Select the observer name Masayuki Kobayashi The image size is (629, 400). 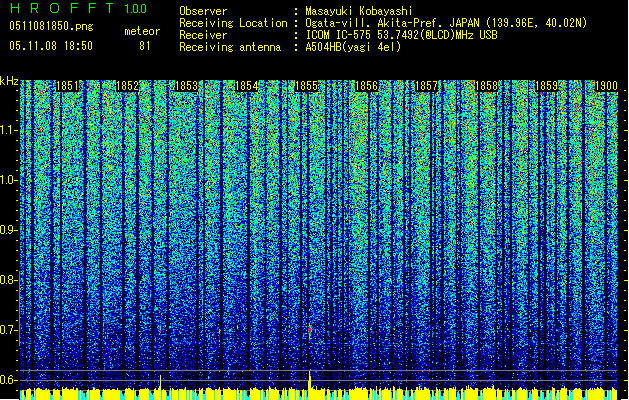tap(356, 11)
